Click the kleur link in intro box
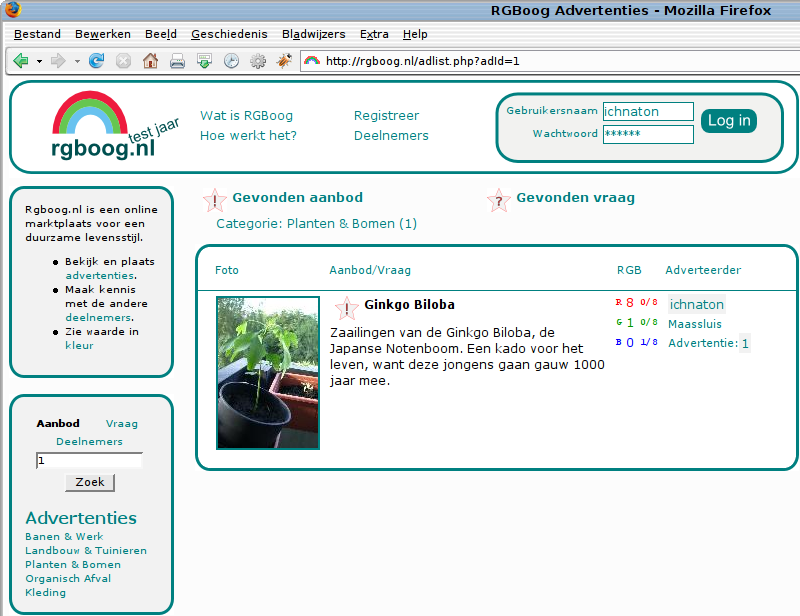Image resolution: width=800 pixels, height=616 pixels. pyautogui.click(x=79, y=345)
